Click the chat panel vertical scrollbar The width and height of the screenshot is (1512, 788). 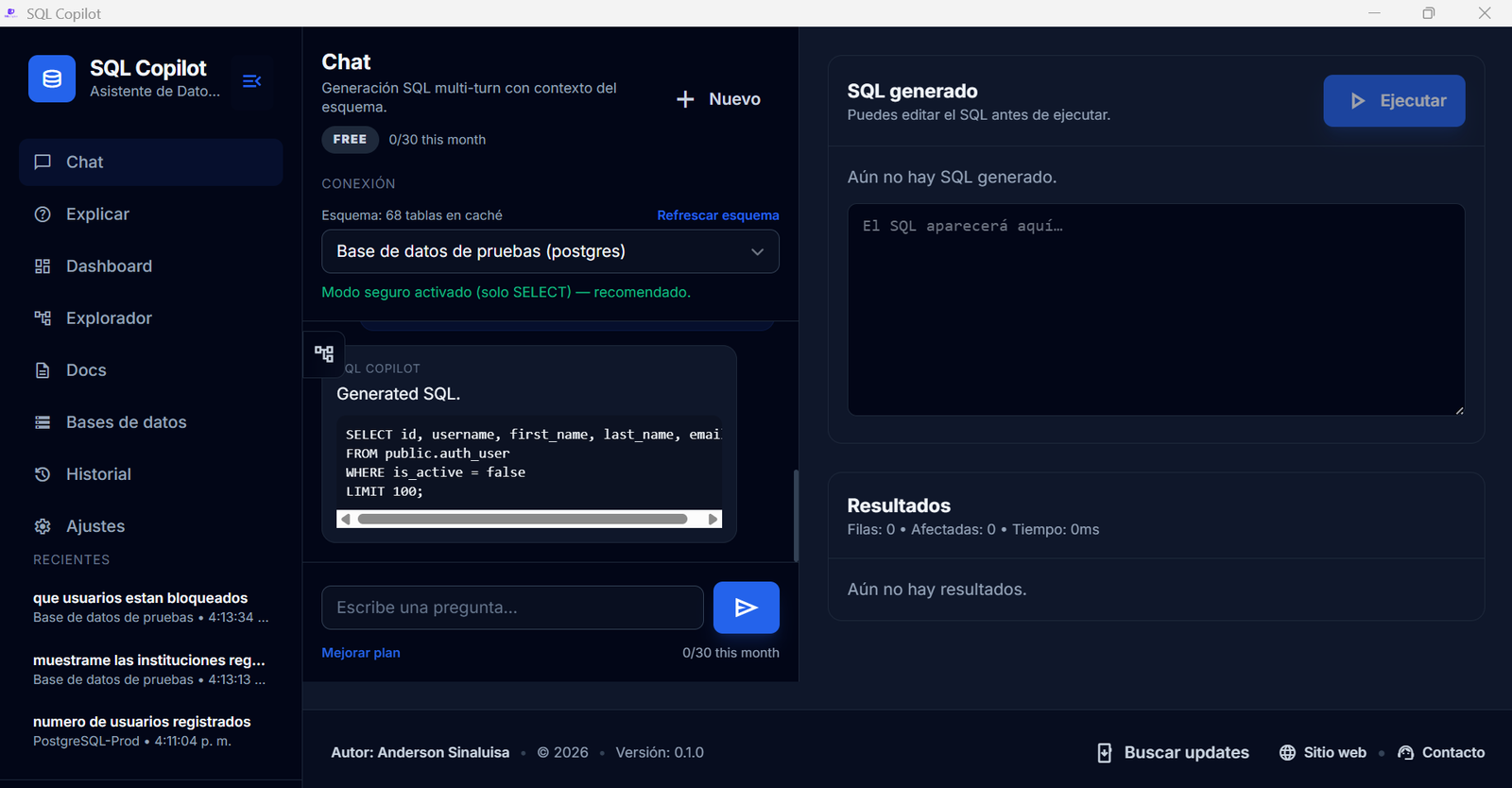tap(796, 515)
